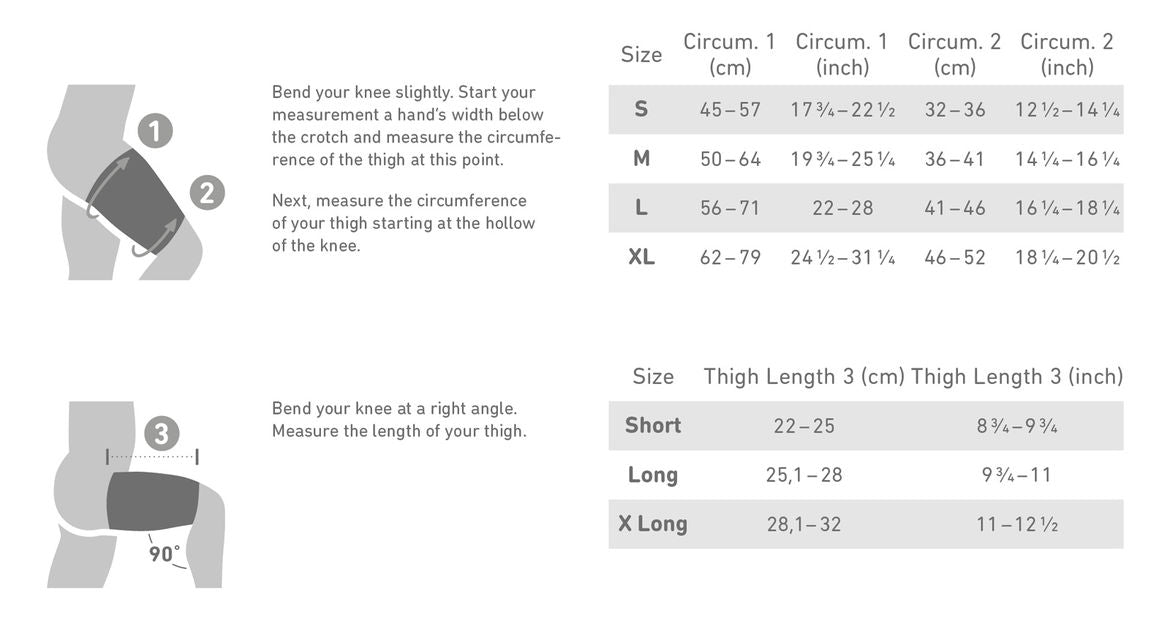Click the 90° knee angle label

tap(165, 553)
